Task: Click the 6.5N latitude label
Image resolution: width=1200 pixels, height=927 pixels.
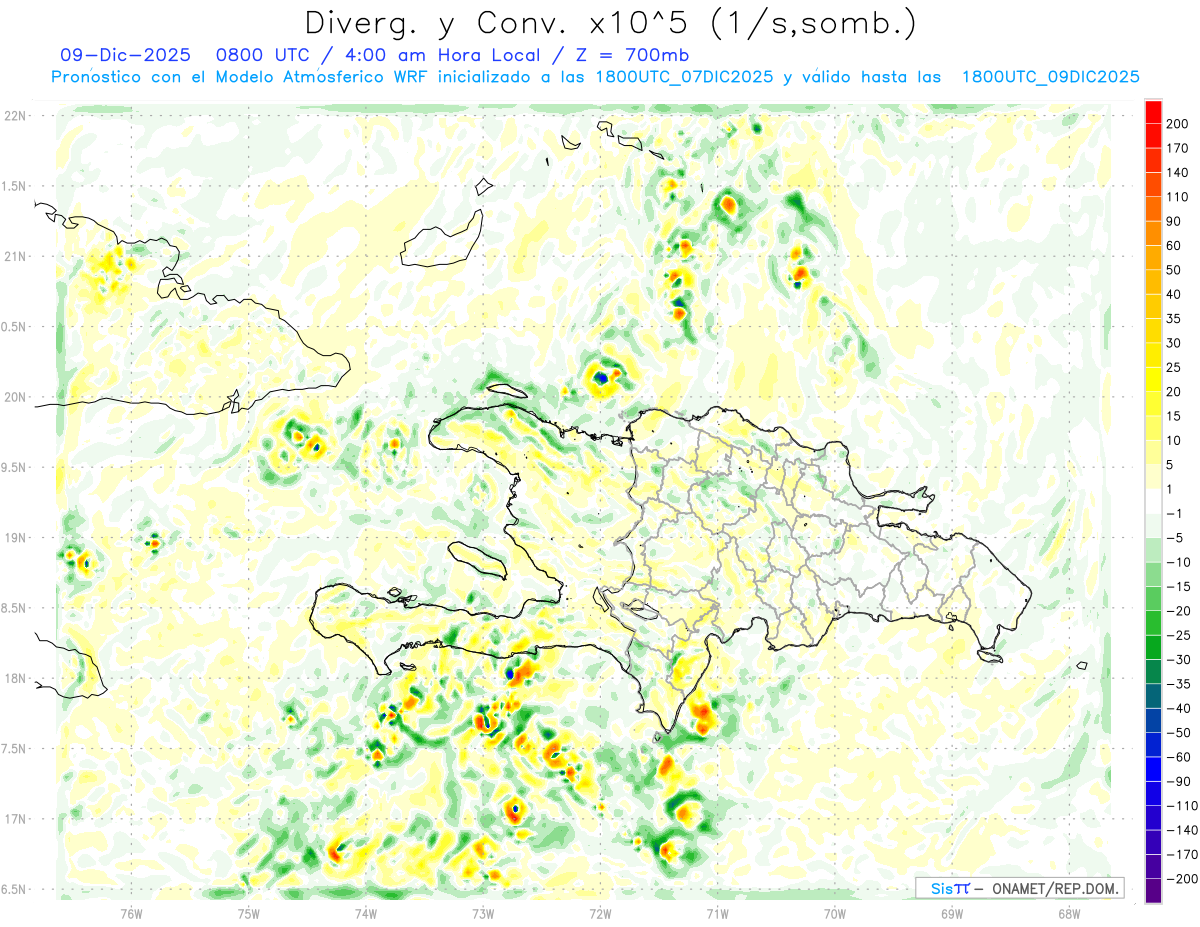Action: pyautogui.click(x=15, y=889)
